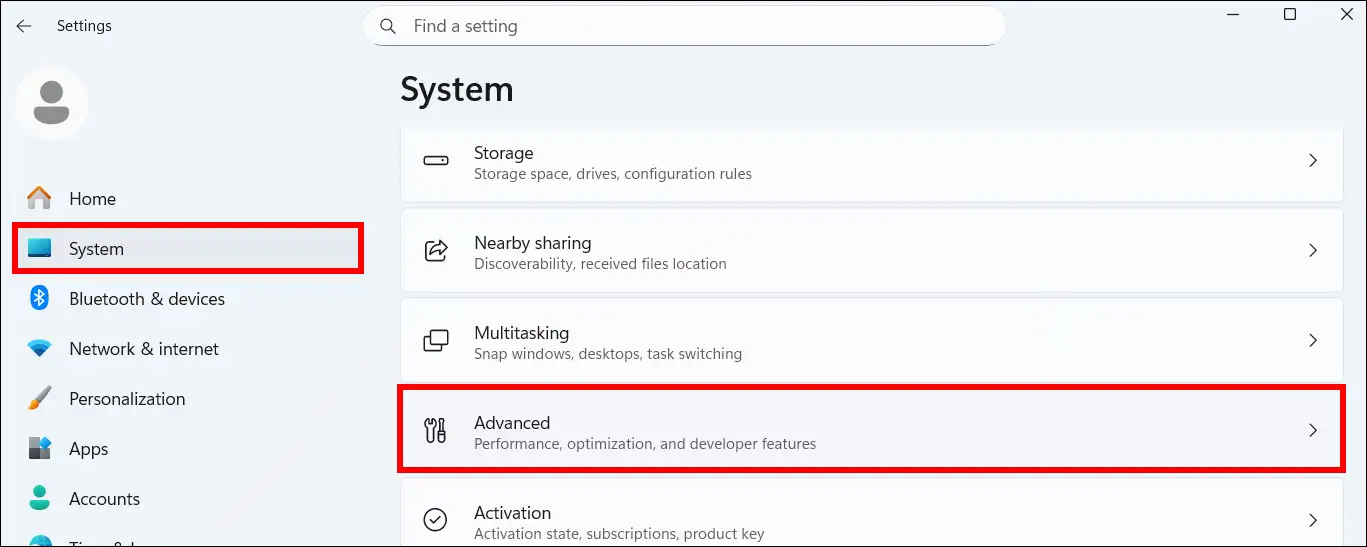Maximize the Settings window

pos(1290,14)
